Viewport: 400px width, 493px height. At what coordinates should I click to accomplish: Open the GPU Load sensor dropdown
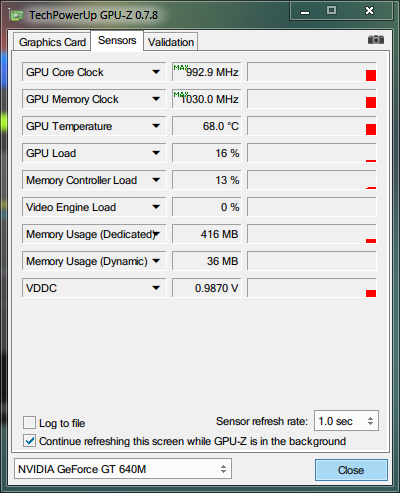[156, 153]
